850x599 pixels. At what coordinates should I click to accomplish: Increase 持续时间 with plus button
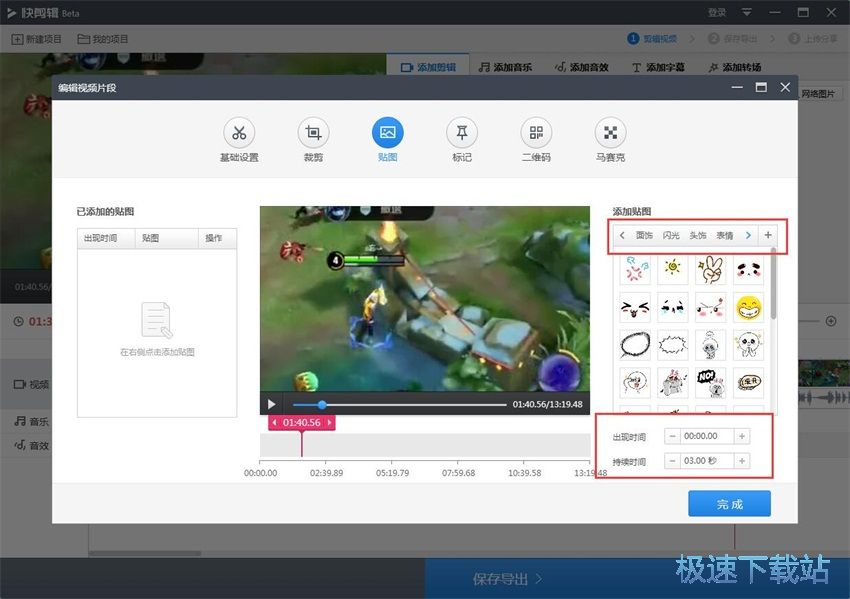[742, 461]
